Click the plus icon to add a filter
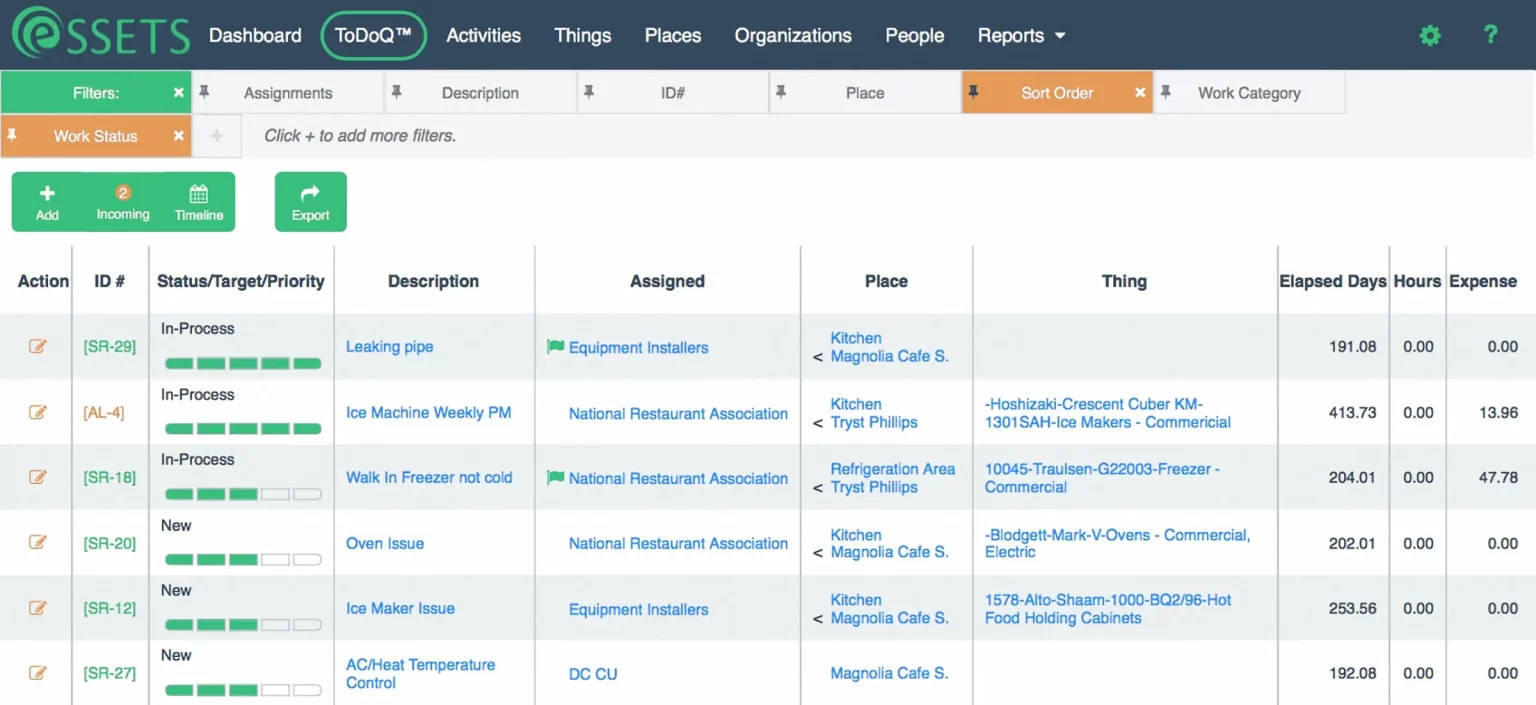This screenshot has height=705, width=1536. (217, 136)
